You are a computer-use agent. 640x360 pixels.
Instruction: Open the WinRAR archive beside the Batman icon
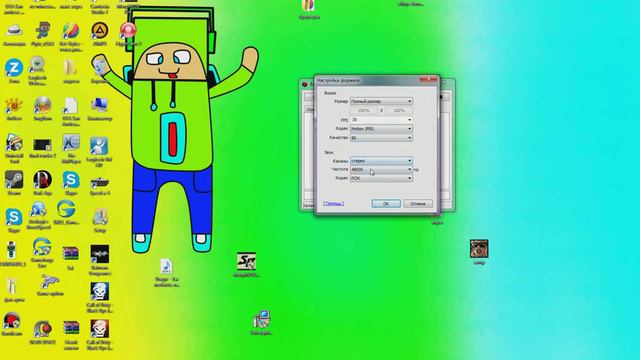click(71, 254)
